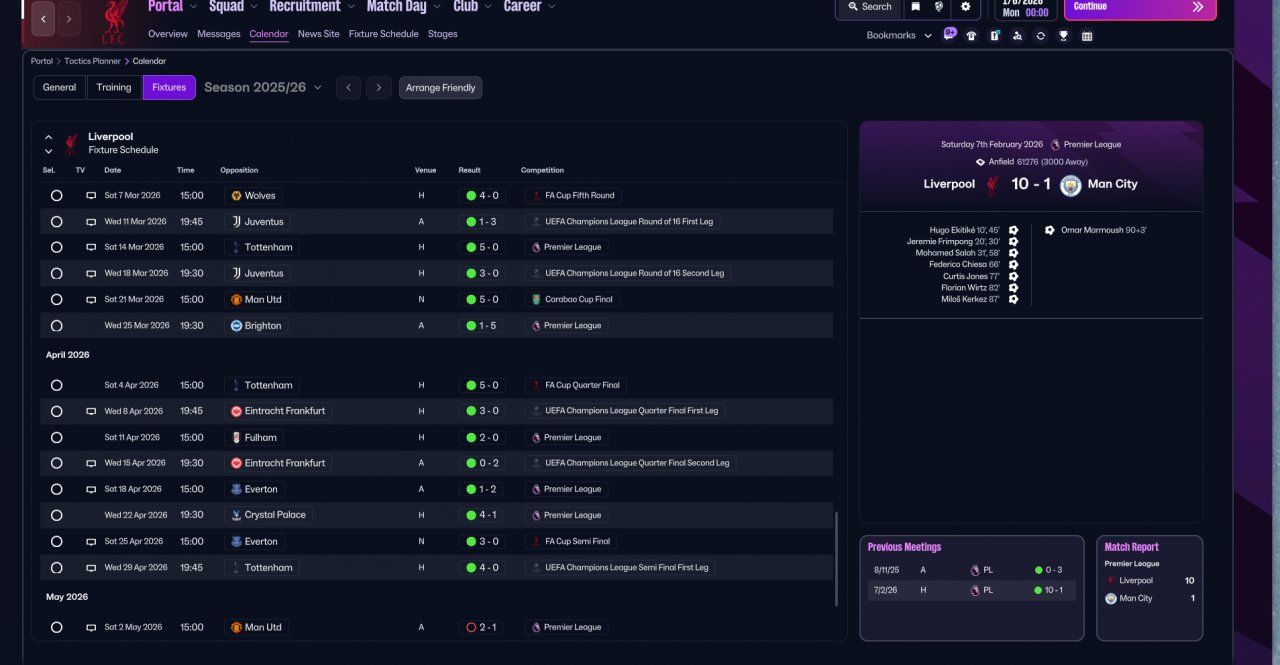This screenshot has height=665, width=1280.
Task: Click the Search field
Action: [x=869, y=7]
